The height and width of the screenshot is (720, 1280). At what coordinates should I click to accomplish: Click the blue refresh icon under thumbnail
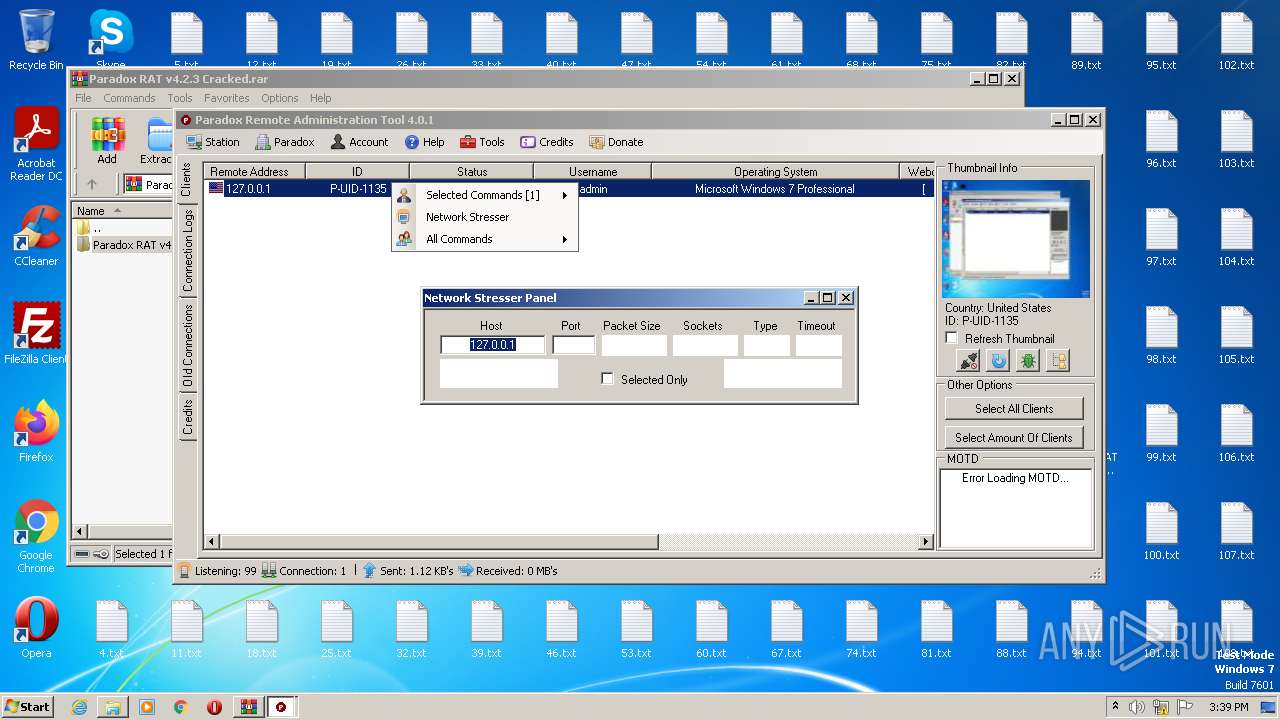point(998,361)
